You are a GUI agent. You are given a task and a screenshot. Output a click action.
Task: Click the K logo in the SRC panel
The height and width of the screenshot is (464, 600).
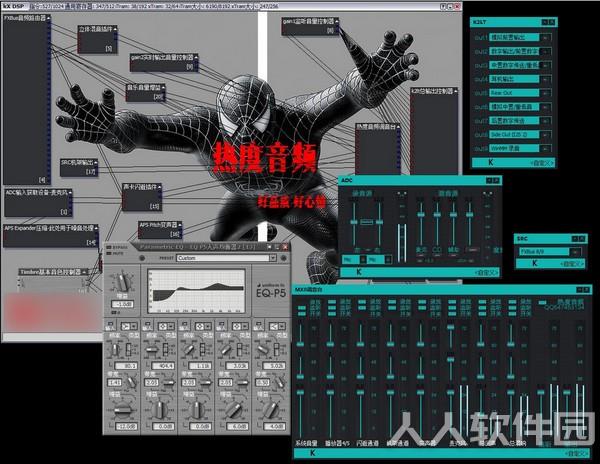535,264
